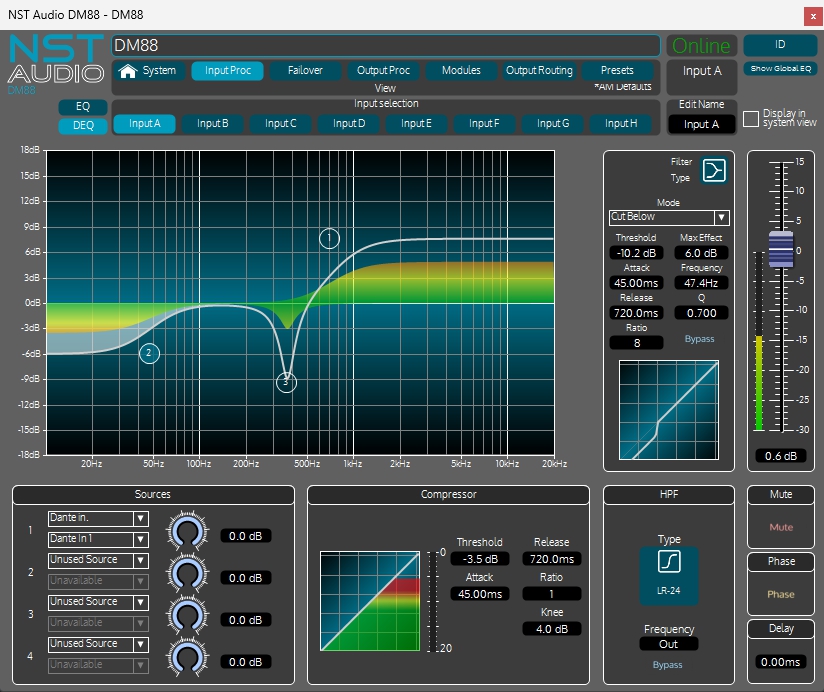Select Input G
824x692 pixels.
click(x=553, y=123)
